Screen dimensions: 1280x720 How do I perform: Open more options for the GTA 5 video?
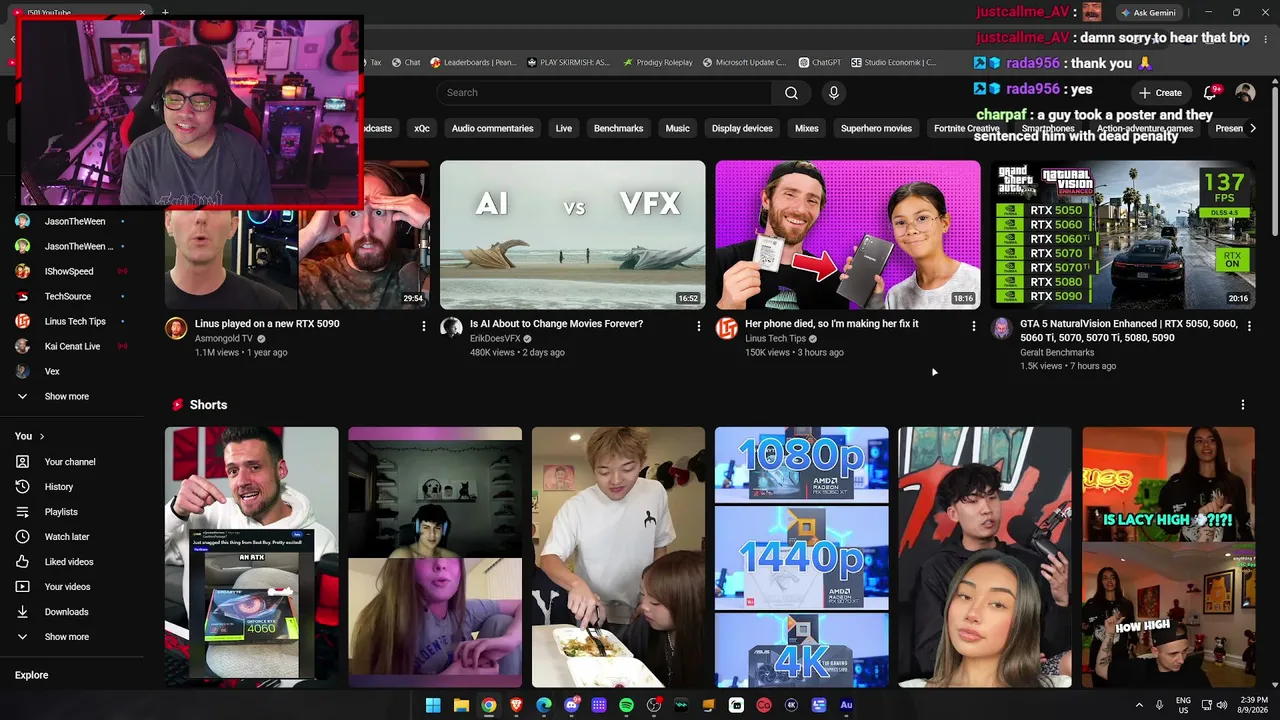1249,326
